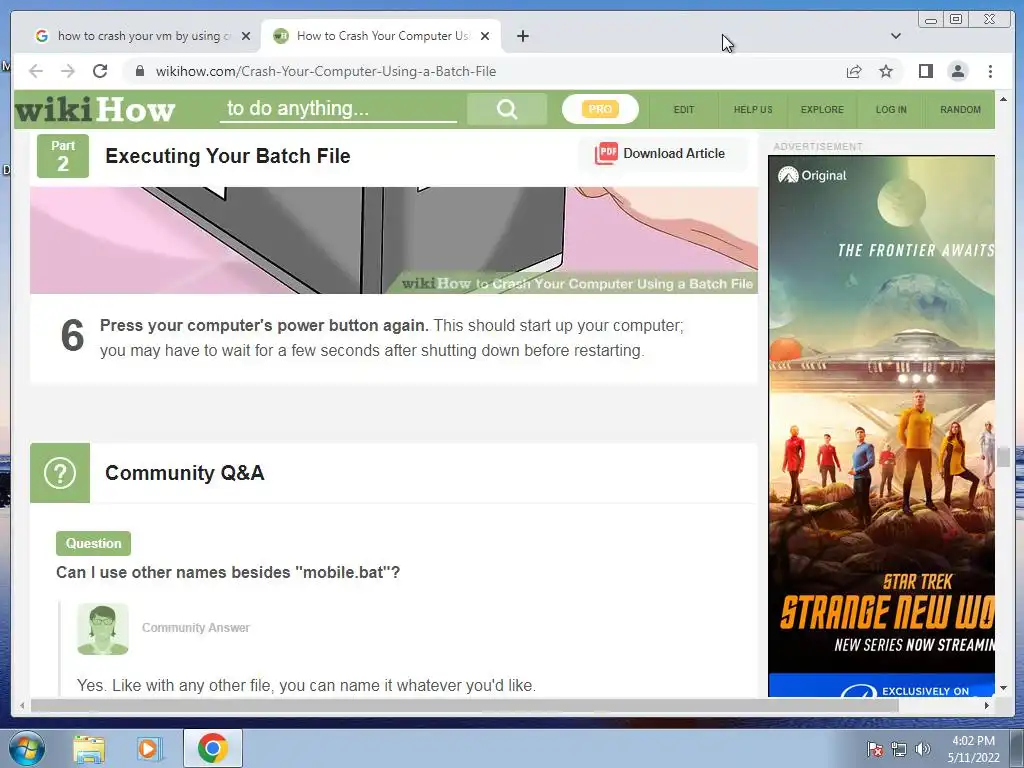The image size is (1024, 768).
Task: Click the wikiHow search field
Action: coord(338,108)
